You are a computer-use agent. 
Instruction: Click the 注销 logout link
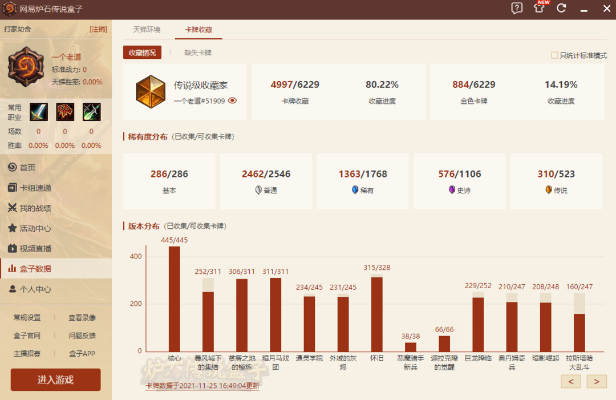click(x=98, y=30)
